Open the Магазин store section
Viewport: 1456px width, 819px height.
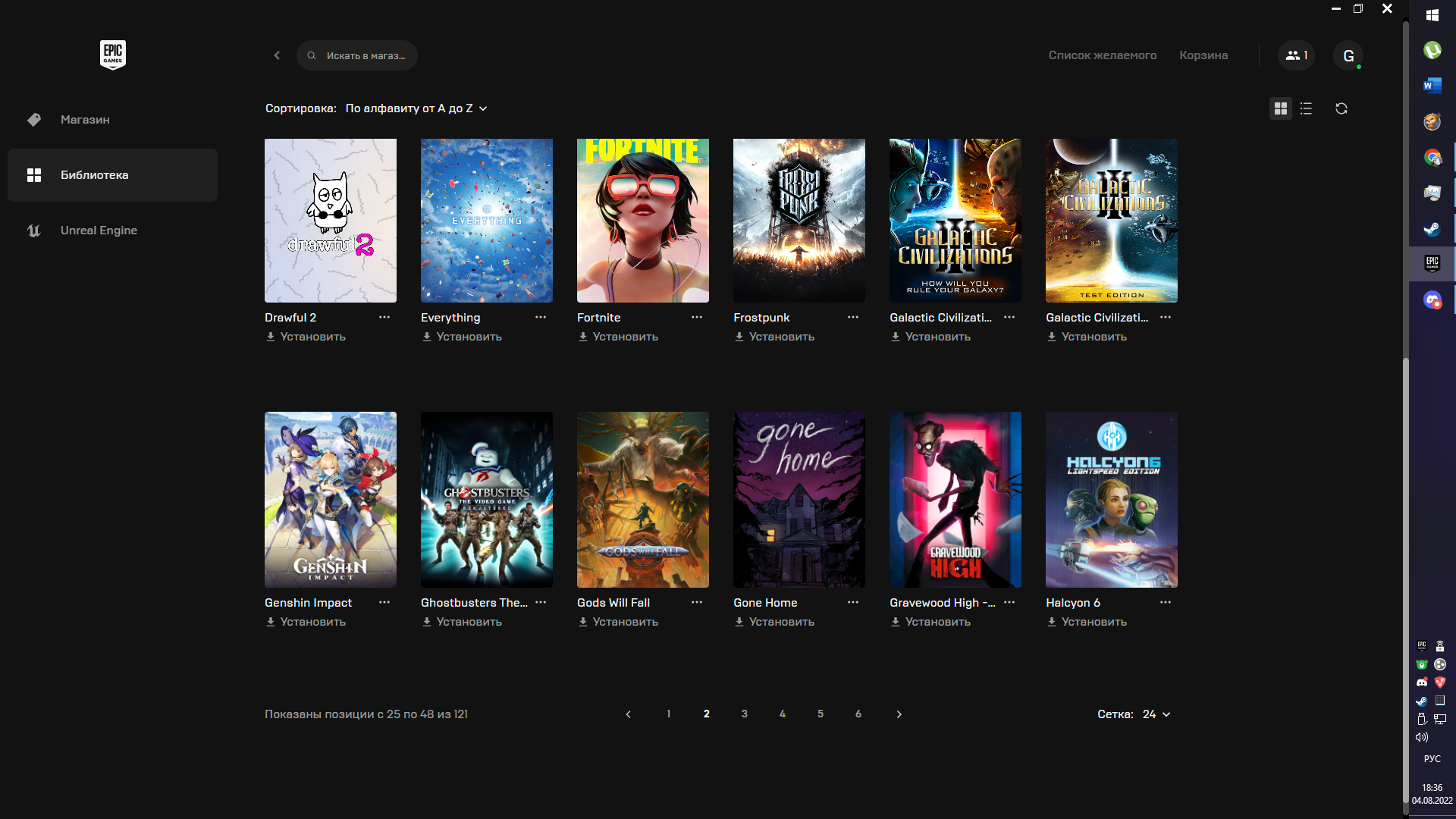[112, 120]
